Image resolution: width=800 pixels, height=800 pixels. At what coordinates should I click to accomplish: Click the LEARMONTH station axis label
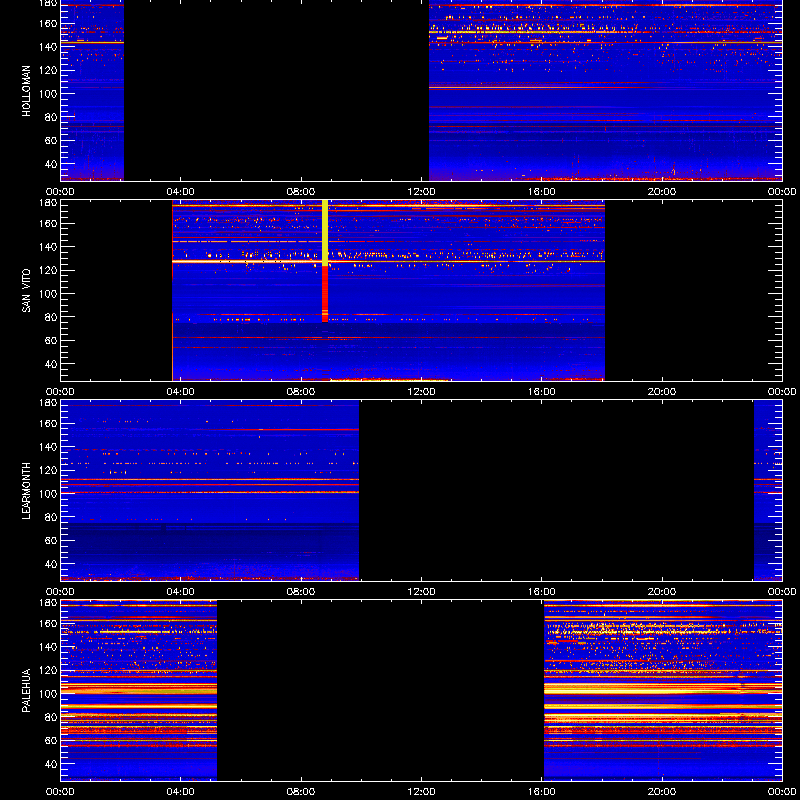tap(26, 491)
